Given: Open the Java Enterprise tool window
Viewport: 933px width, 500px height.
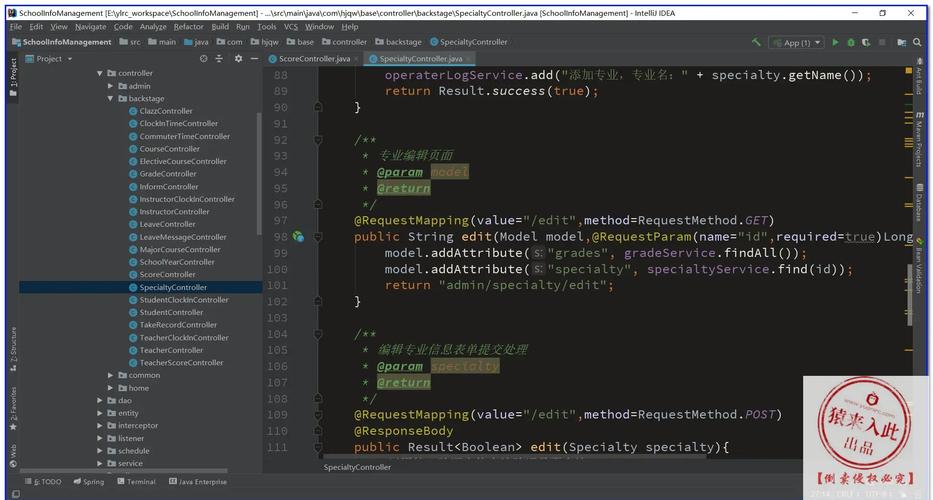Looking at the screenshot, I should (198, 482).
